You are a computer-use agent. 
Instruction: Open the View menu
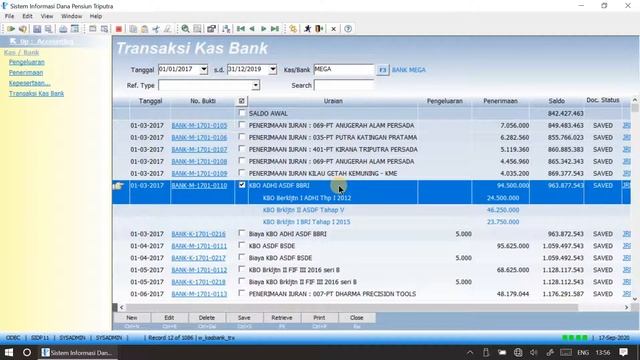tap(47, 16)
